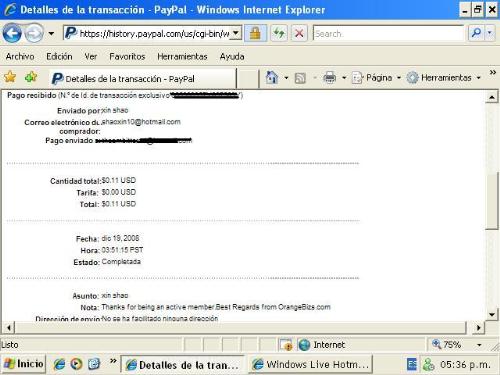Open search provider dropdown arrow

489,33
